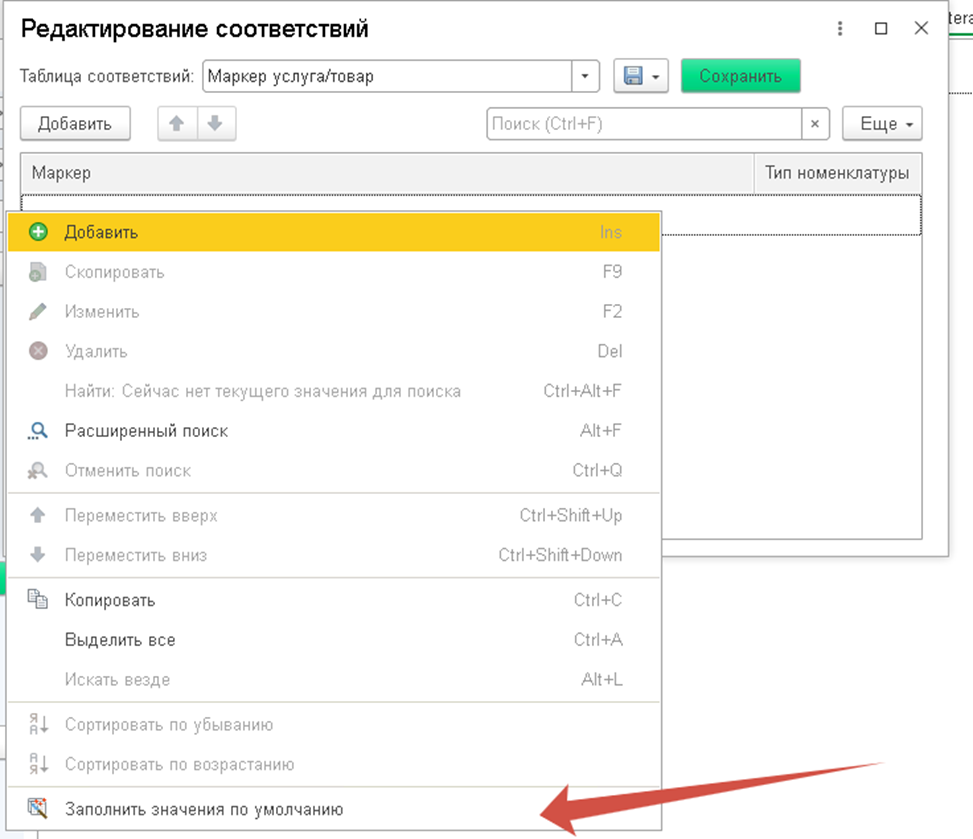Select Переместить вниз menu entry
Screen dimensions: 973x839
[334, 555]
